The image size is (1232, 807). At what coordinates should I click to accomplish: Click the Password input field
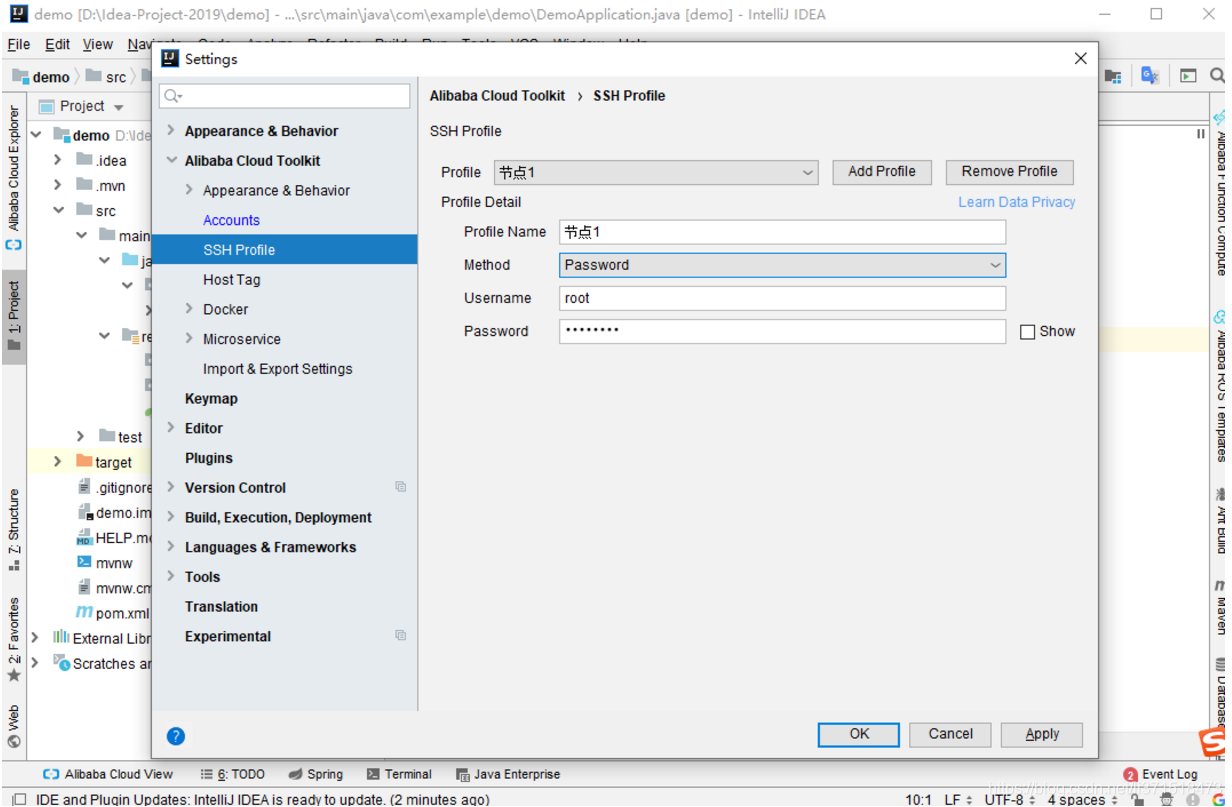point(782,331)
